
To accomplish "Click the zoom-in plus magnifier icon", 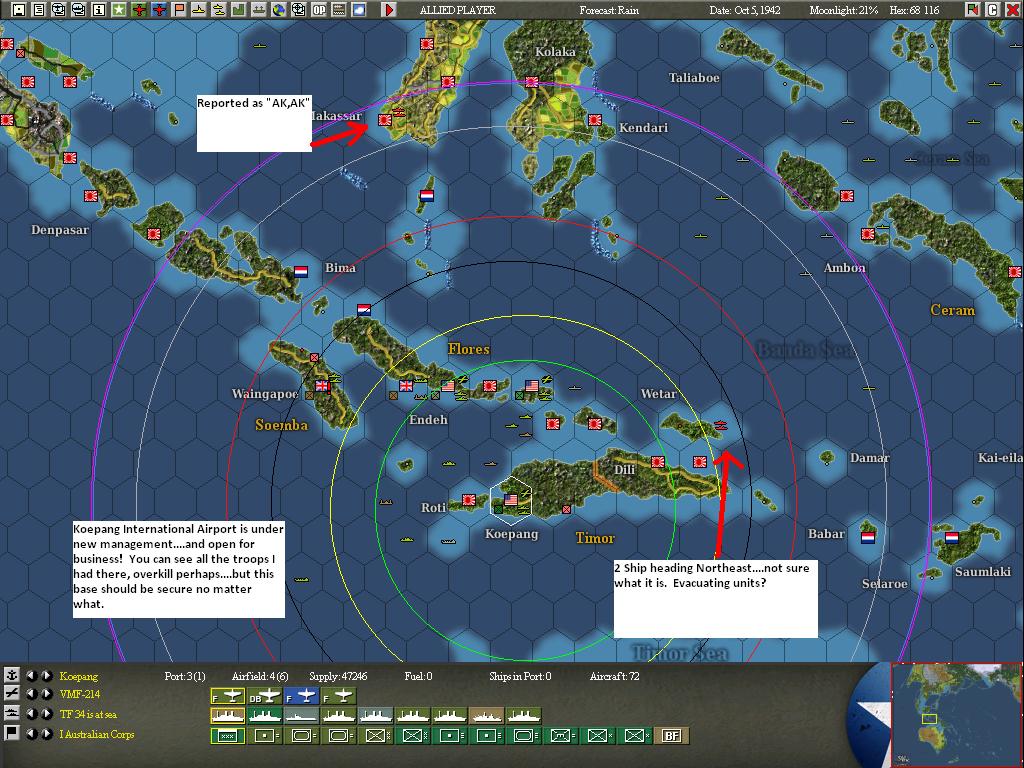I will click(59, 10).
